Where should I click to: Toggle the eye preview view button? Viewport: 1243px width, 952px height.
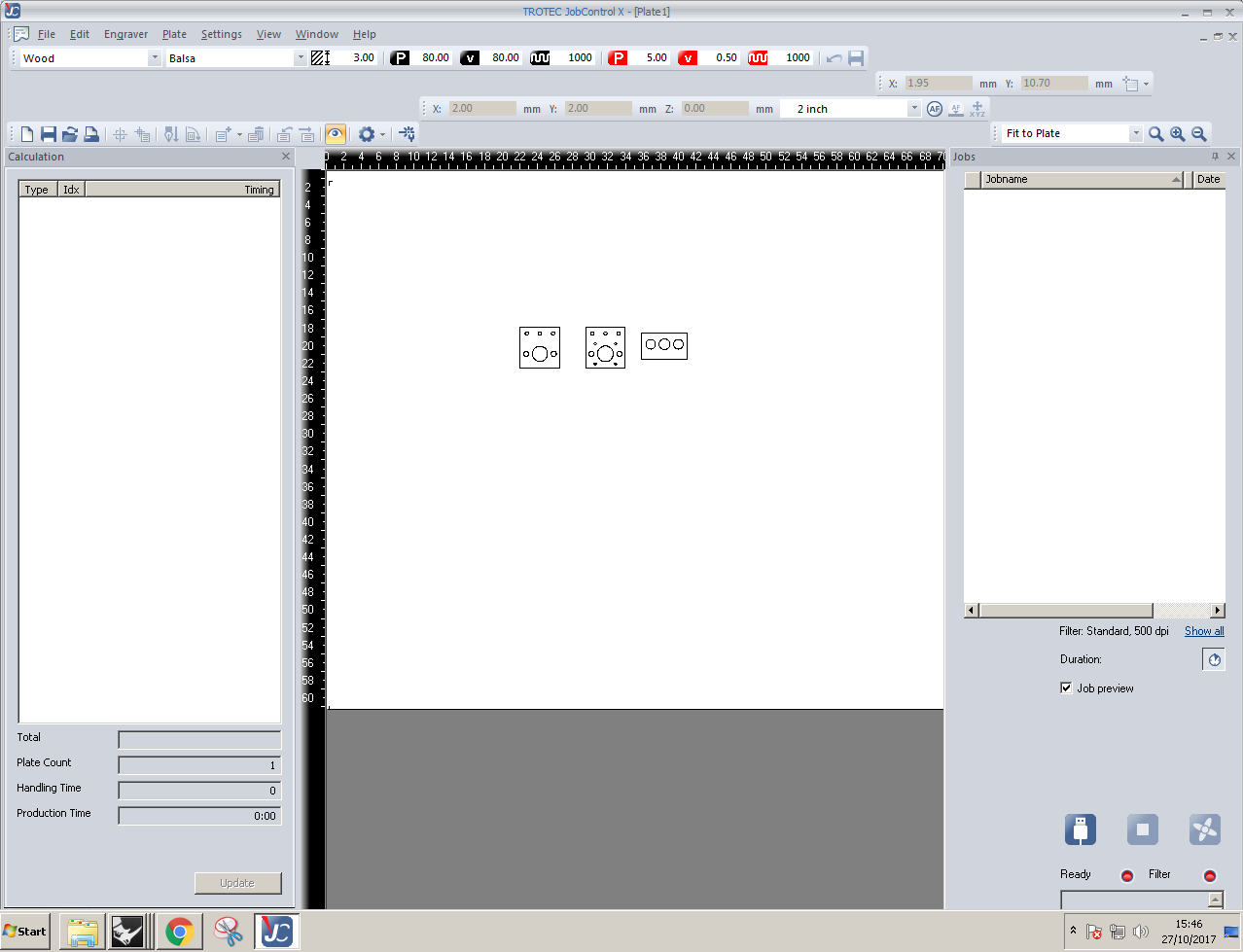[336, 134]
